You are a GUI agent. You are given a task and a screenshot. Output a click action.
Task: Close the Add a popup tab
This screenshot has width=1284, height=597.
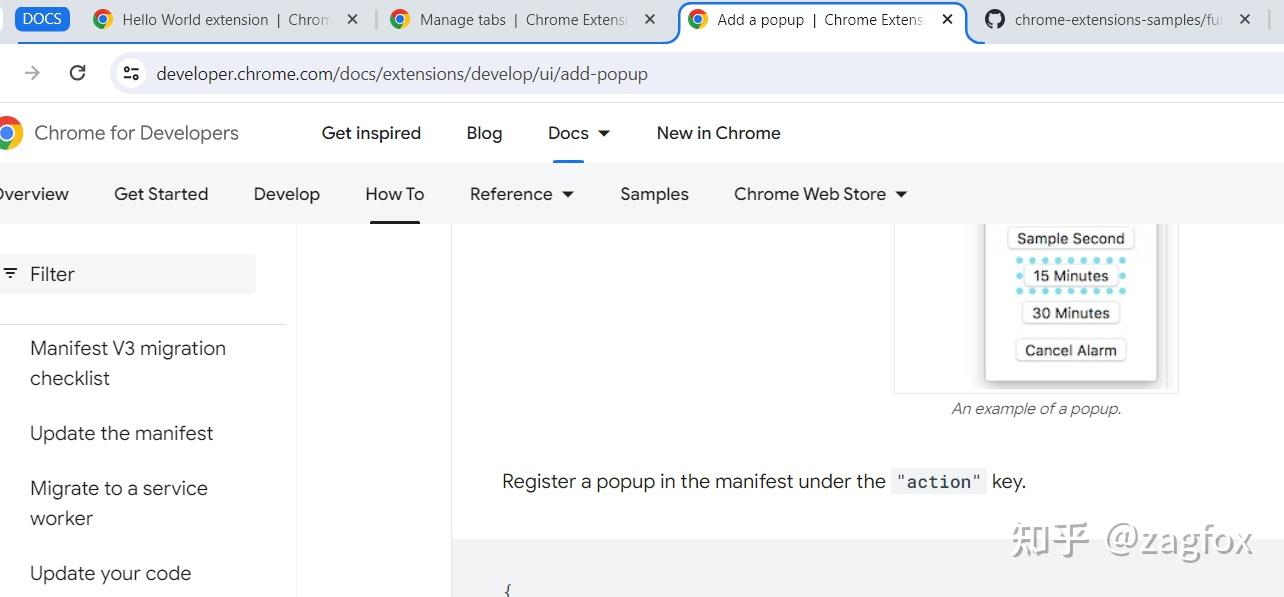(x=948, y=19)
